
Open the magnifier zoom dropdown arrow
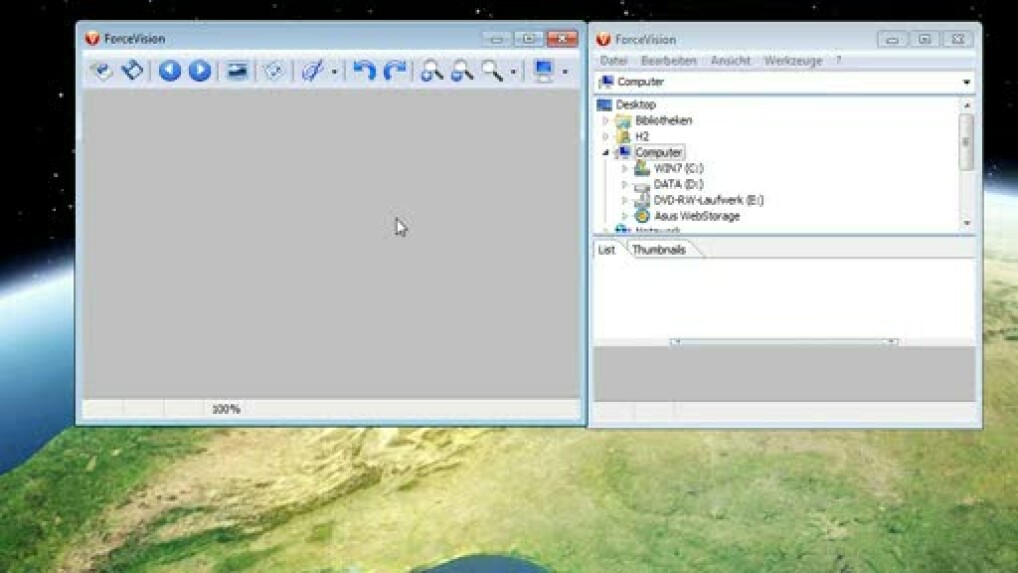(513, 72)
